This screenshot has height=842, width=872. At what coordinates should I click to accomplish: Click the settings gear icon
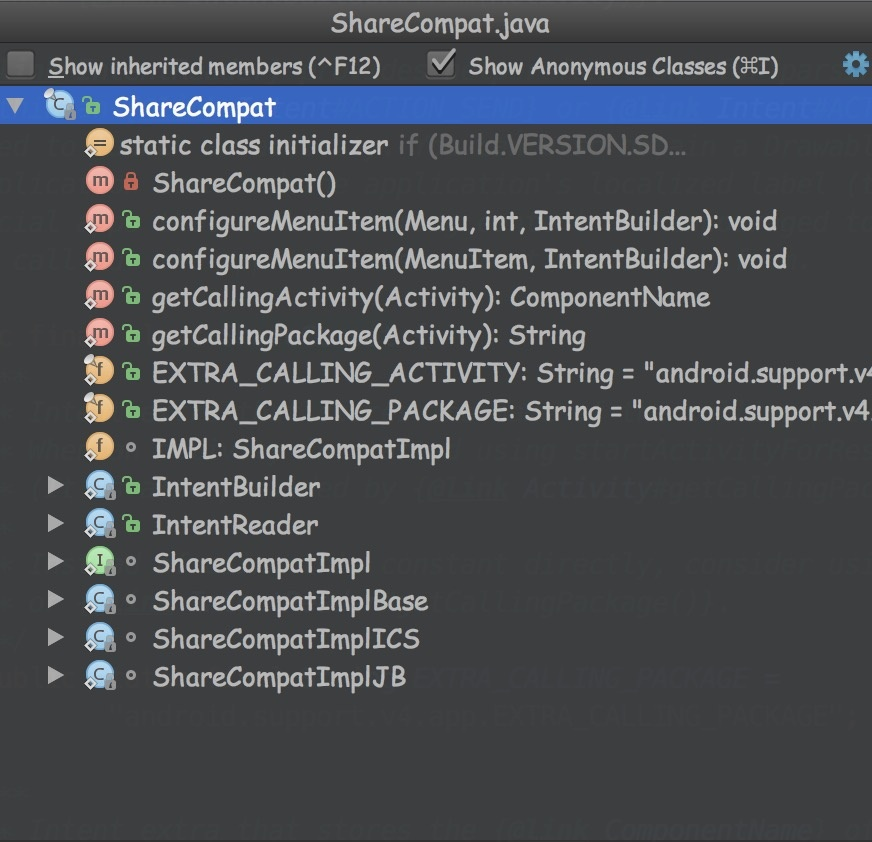(856, 65)
